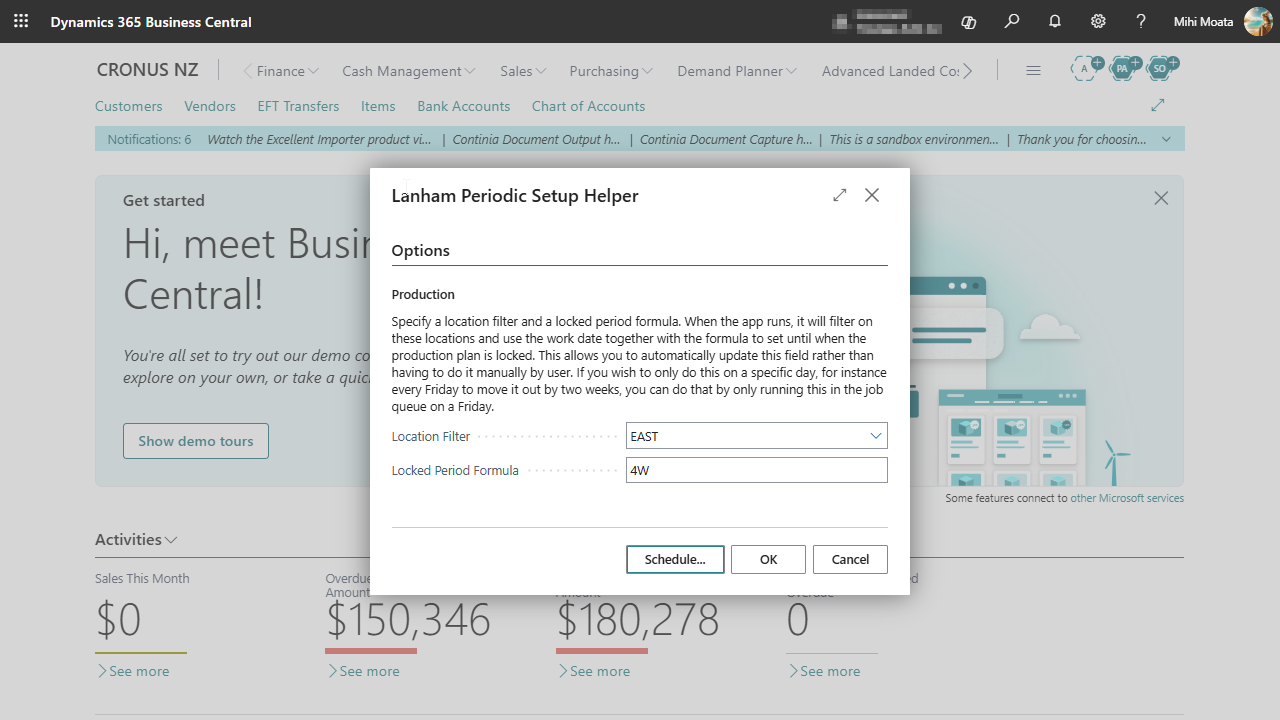Expand the Activities heading chevron
1280x720 pixels.
coord(171,540)
